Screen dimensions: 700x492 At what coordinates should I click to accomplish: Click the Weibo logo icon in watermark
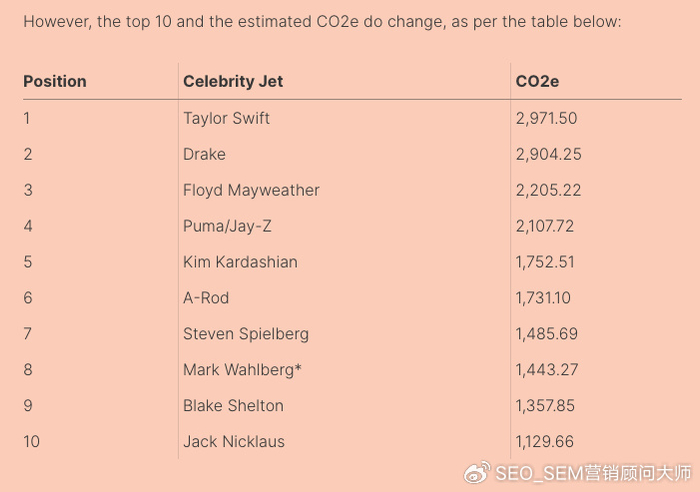click(477, 472)
